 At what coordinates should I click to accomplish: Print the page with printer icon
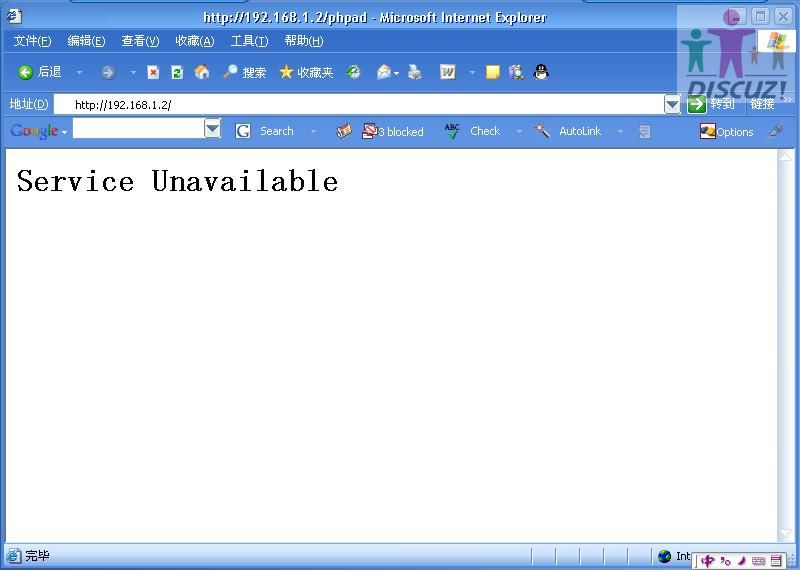[415, 72]
